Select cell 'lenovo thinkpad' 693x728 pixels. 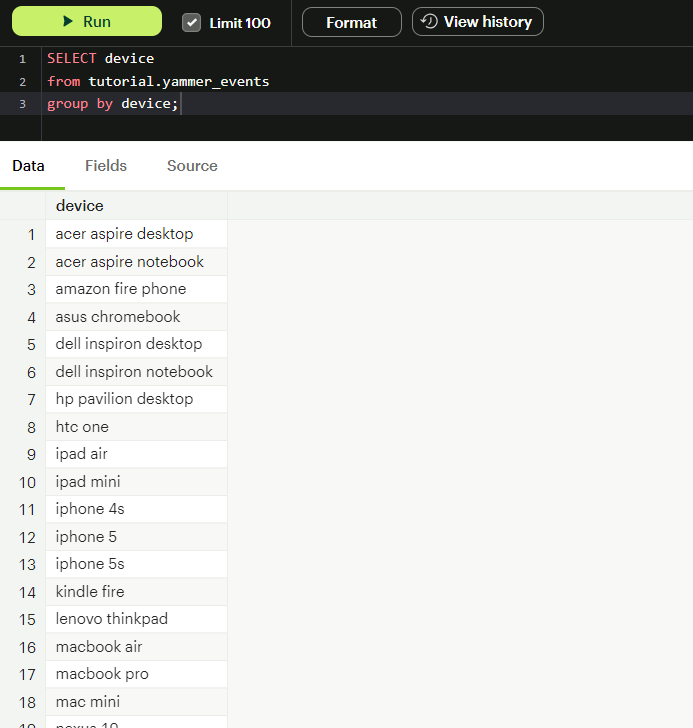pos(136,619)
